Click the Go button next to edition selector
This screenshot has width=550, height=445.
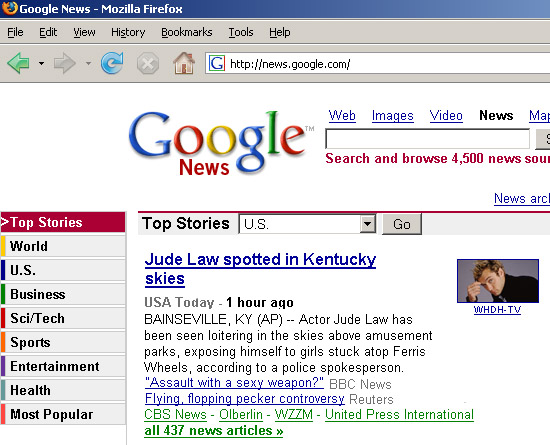pos(402,224)
